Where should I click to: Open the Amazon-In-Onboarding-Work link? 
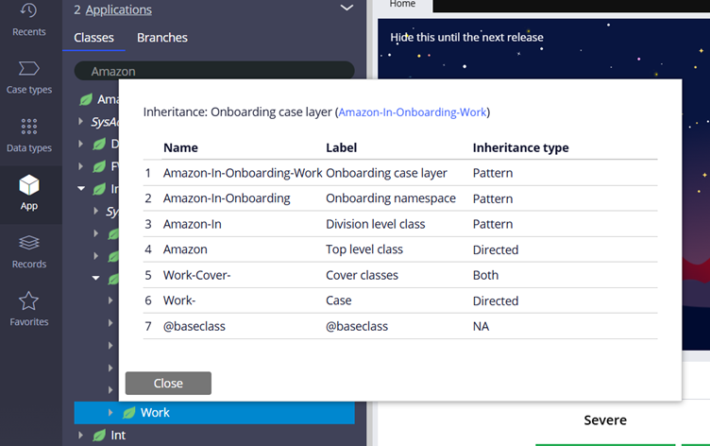click(x=412, y=112)
